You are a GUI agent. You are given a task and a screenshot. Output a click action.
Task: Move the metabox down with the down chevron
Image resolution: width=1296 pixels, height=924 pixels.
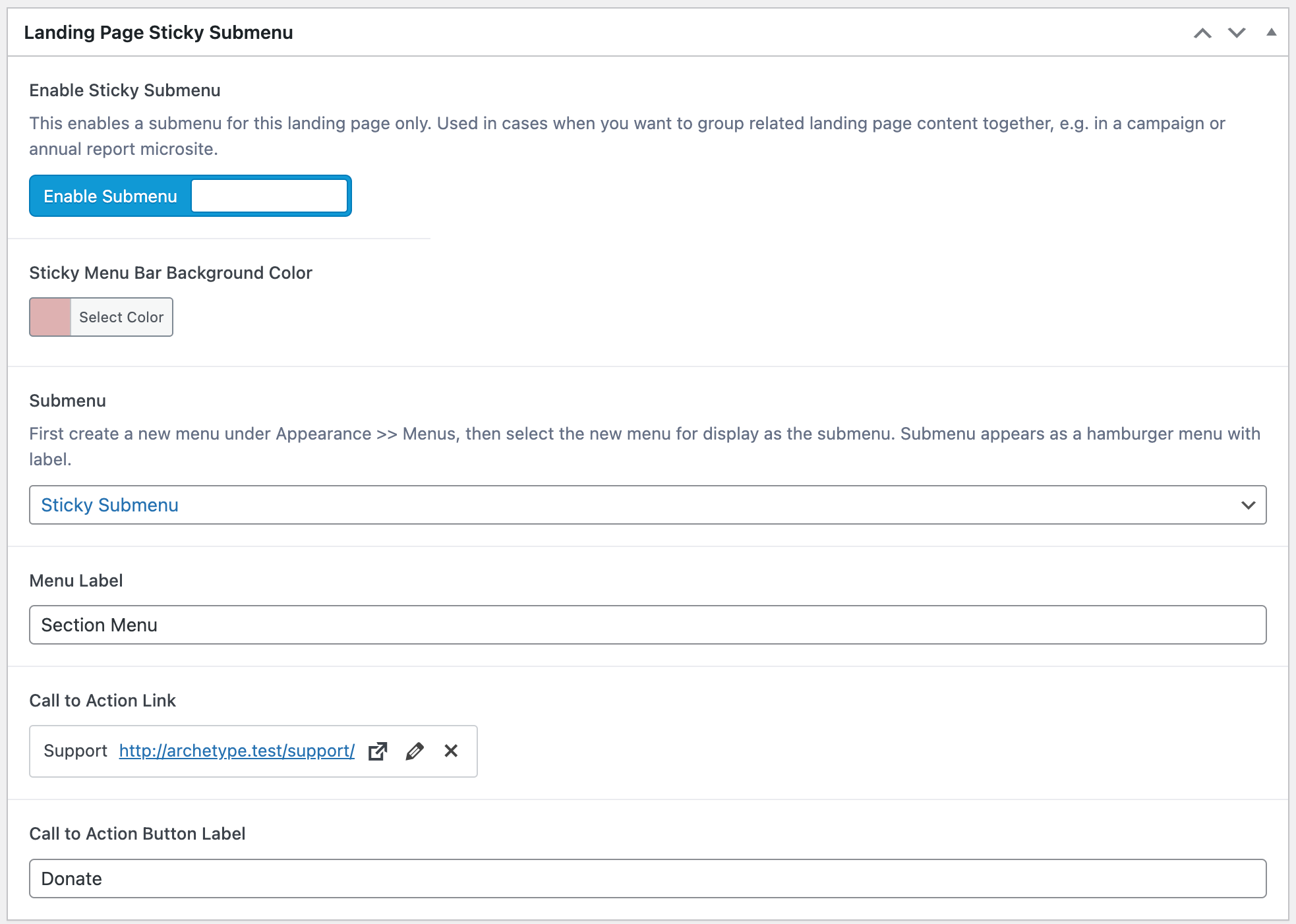1237,33
